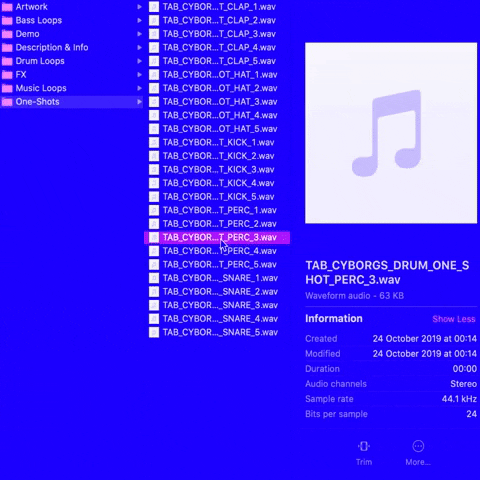Click the KICK_3.wav file icon
The width and height of the screenshot is (480, 480).
point(154,170)
